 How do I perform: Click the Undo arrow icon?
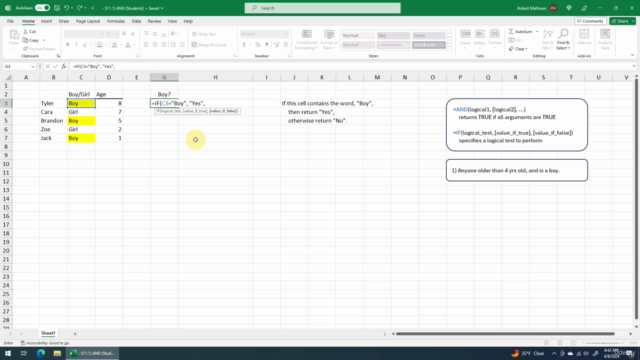coord(67,8)
